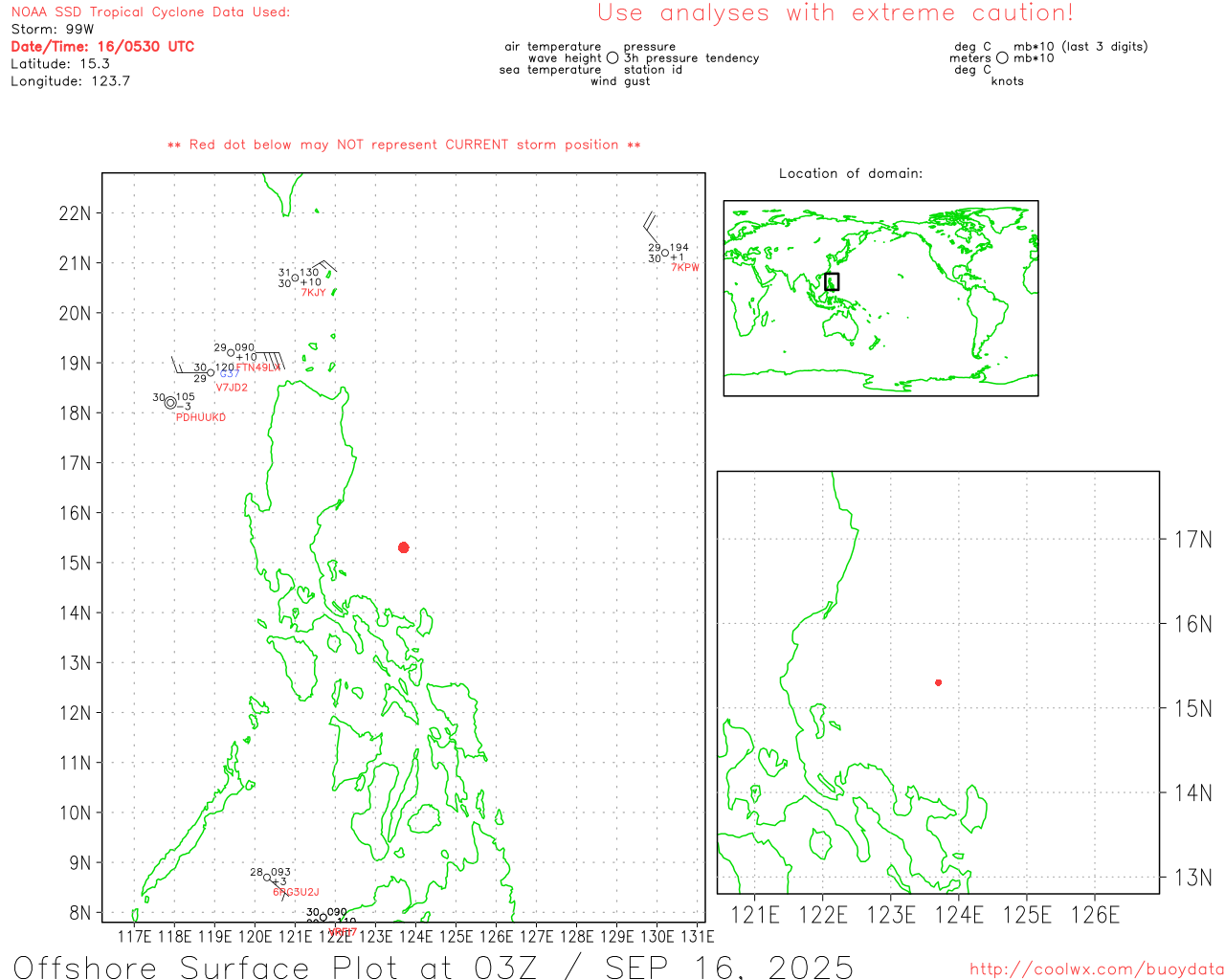
Task: Click the Storm: 99W text
Action: coord(53,30)
